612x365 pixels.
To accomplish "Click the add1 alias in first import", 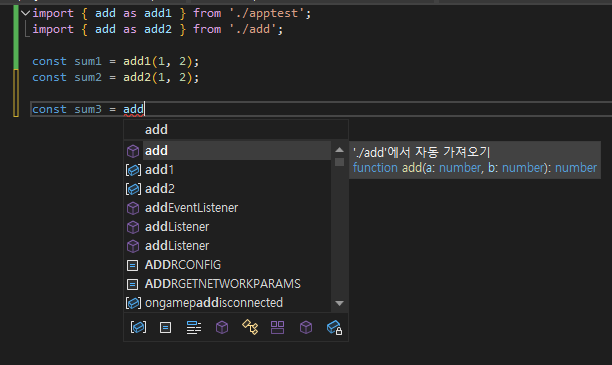I will point(158,13).
